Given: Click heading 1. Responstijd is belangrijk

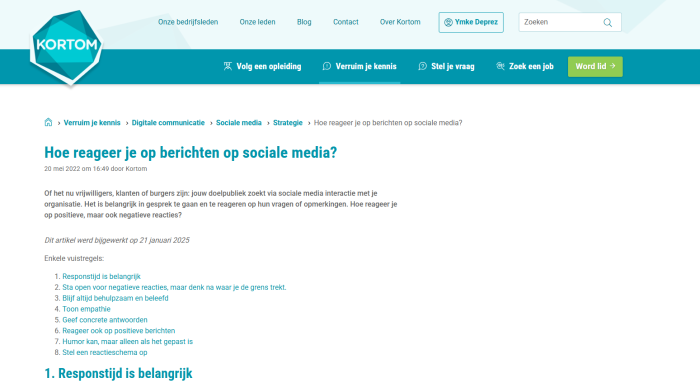Looking at the screenshot, I should click(118, 373).
